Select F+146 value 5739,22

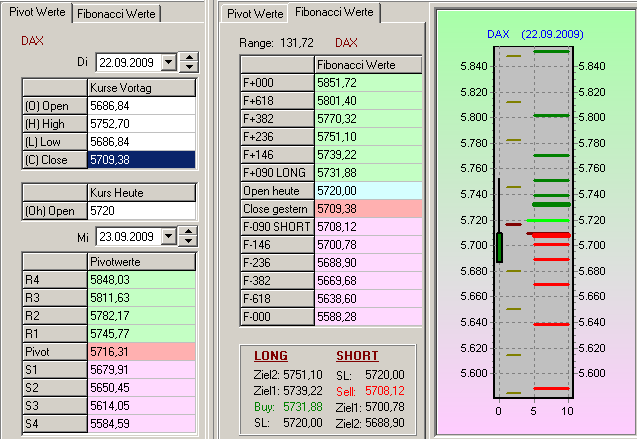click(368, 154)
